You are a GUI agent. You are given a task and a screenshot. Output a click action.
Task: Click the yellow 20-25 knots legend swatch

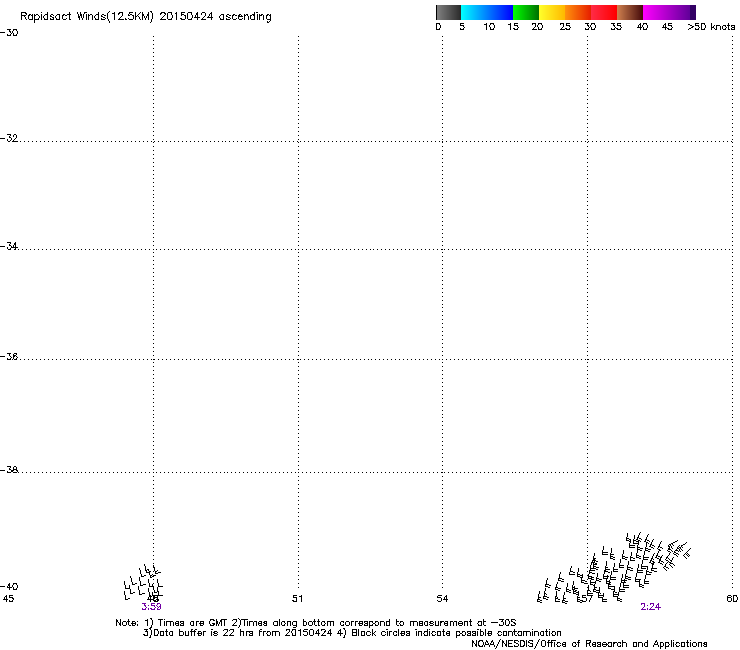[552, 12]
